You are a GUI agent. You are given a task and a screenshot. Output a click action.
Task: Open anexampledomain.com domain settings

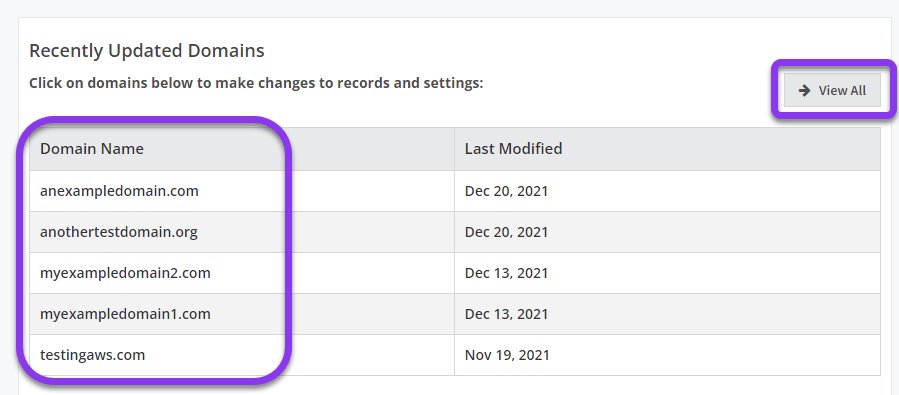[x=119, y=191]
